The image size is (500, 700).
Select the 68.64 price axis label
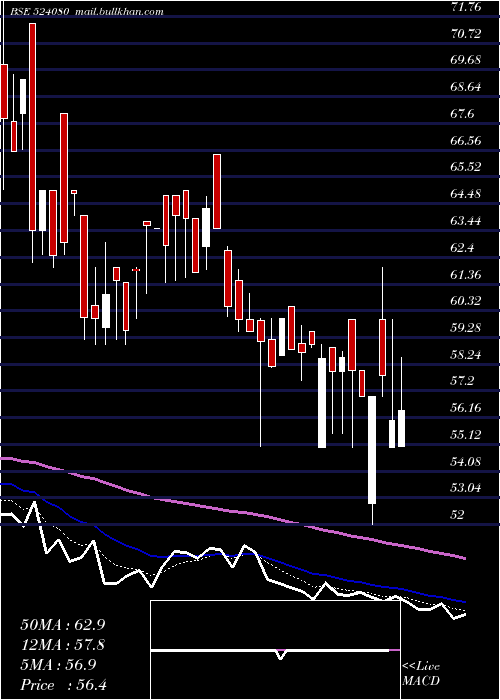tap(466, 87)
